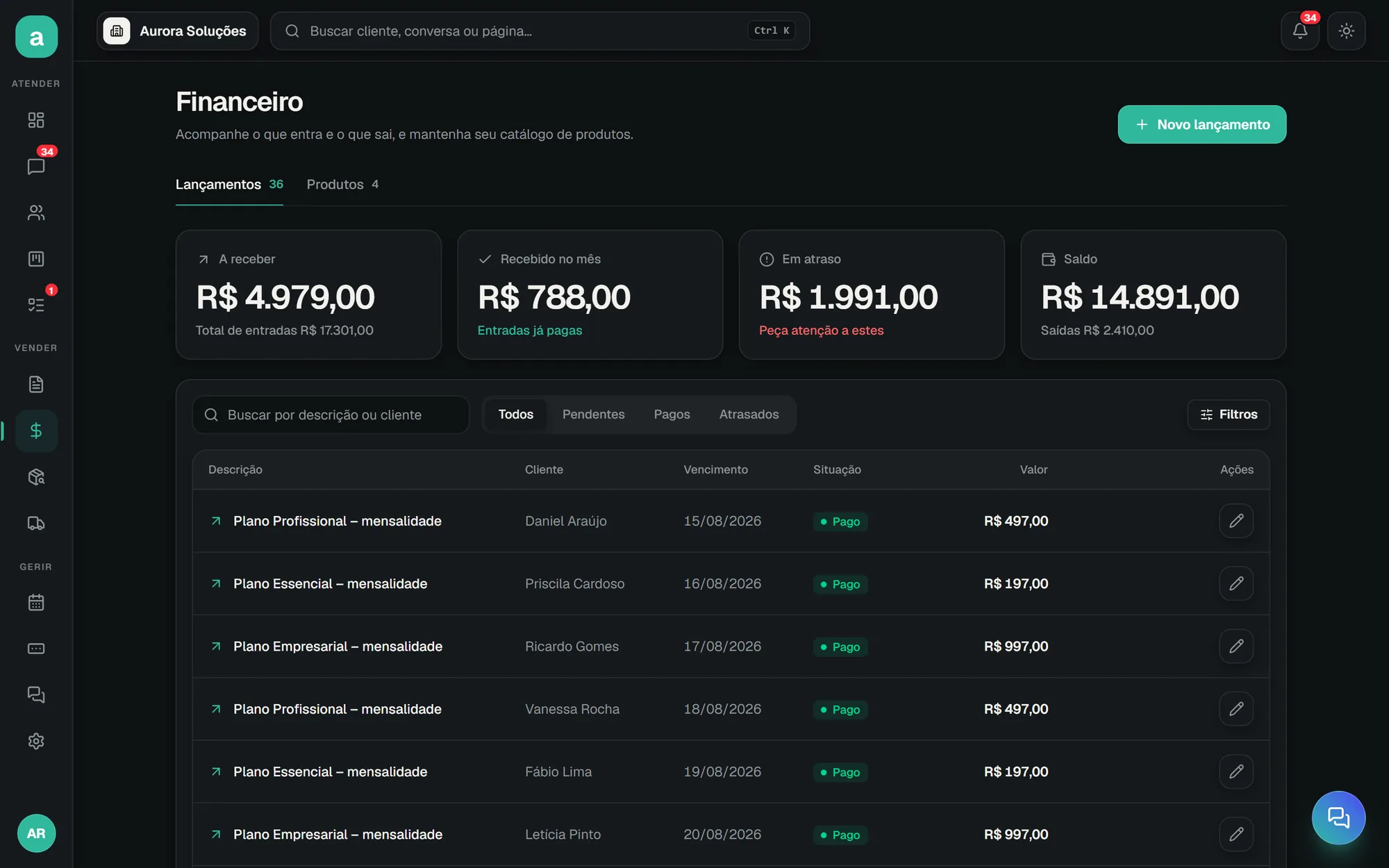Viewport: 1389px width, 868px height.
Task: Switch to the Lançamentos tab
Action: tap(229, 185)
